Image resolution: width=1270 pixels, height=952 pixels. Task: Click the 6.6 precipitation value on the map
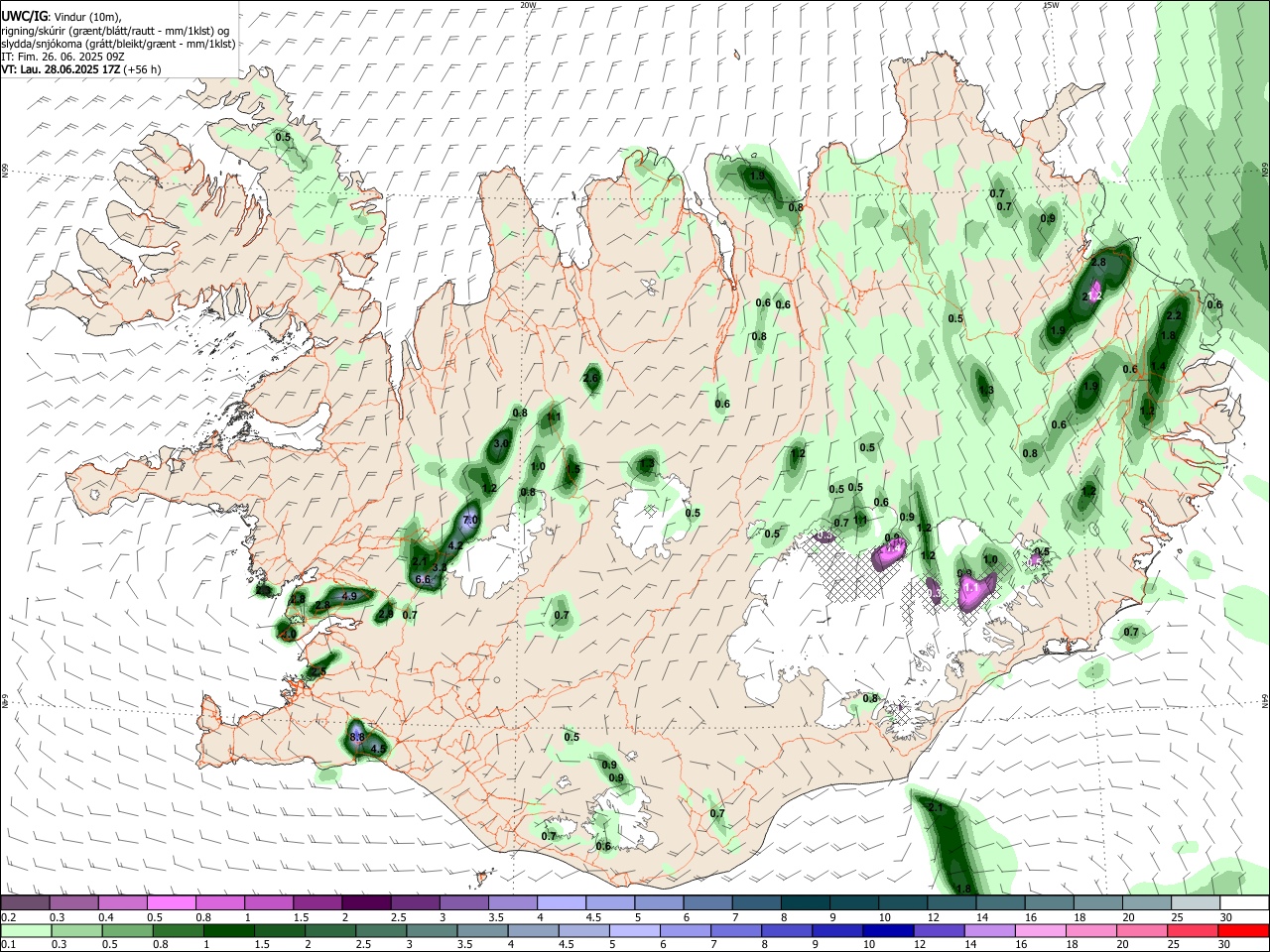tap(423, 579)
